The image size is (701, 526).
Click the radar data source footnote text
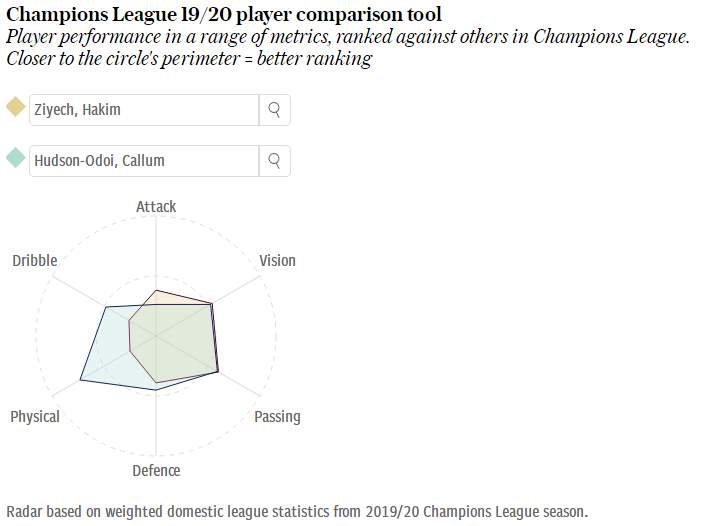(x=297, y=512)
